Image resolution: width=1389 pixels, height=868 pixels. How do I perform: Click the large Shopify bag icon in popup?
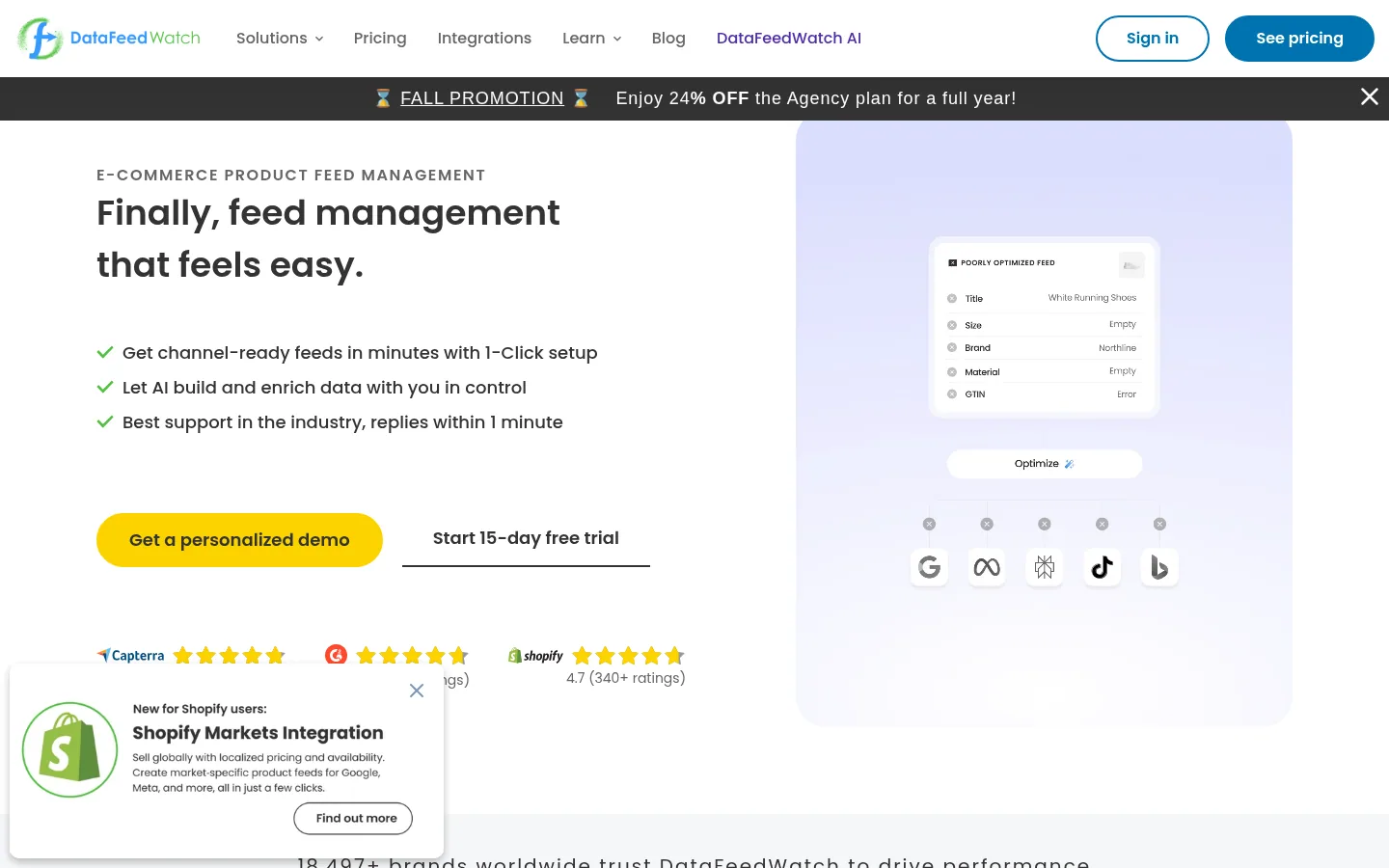click(69, 749)
